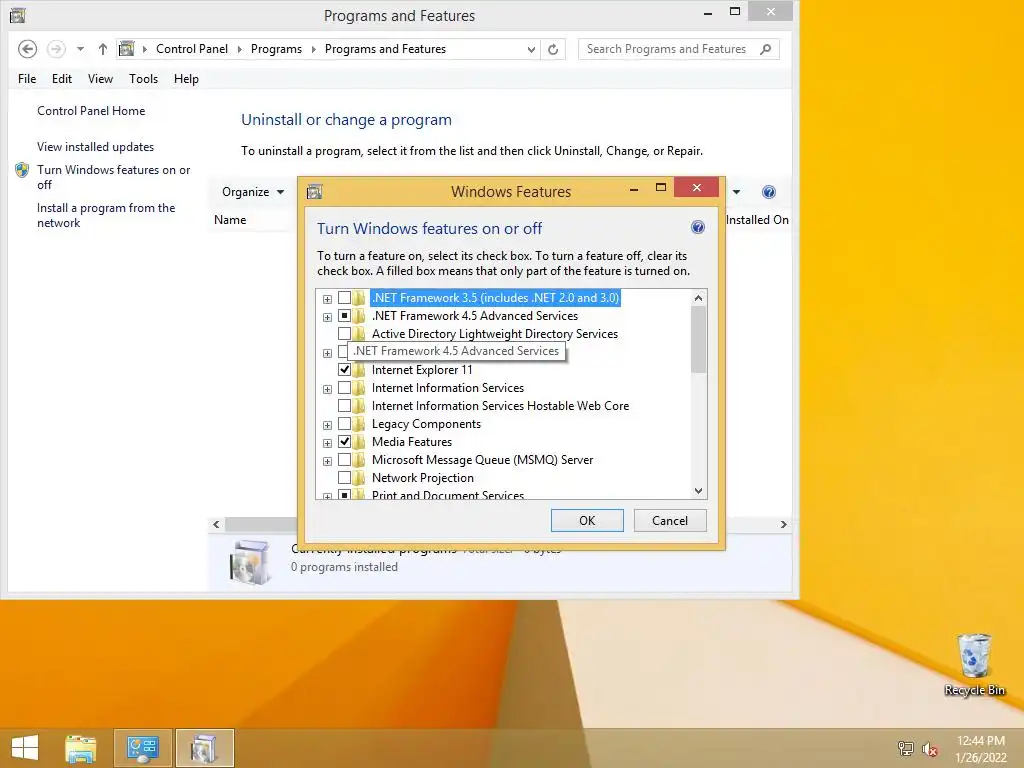Open address bar history dropdown
The height and width of the screenshot is (768, 1024).
coord(531,50)
